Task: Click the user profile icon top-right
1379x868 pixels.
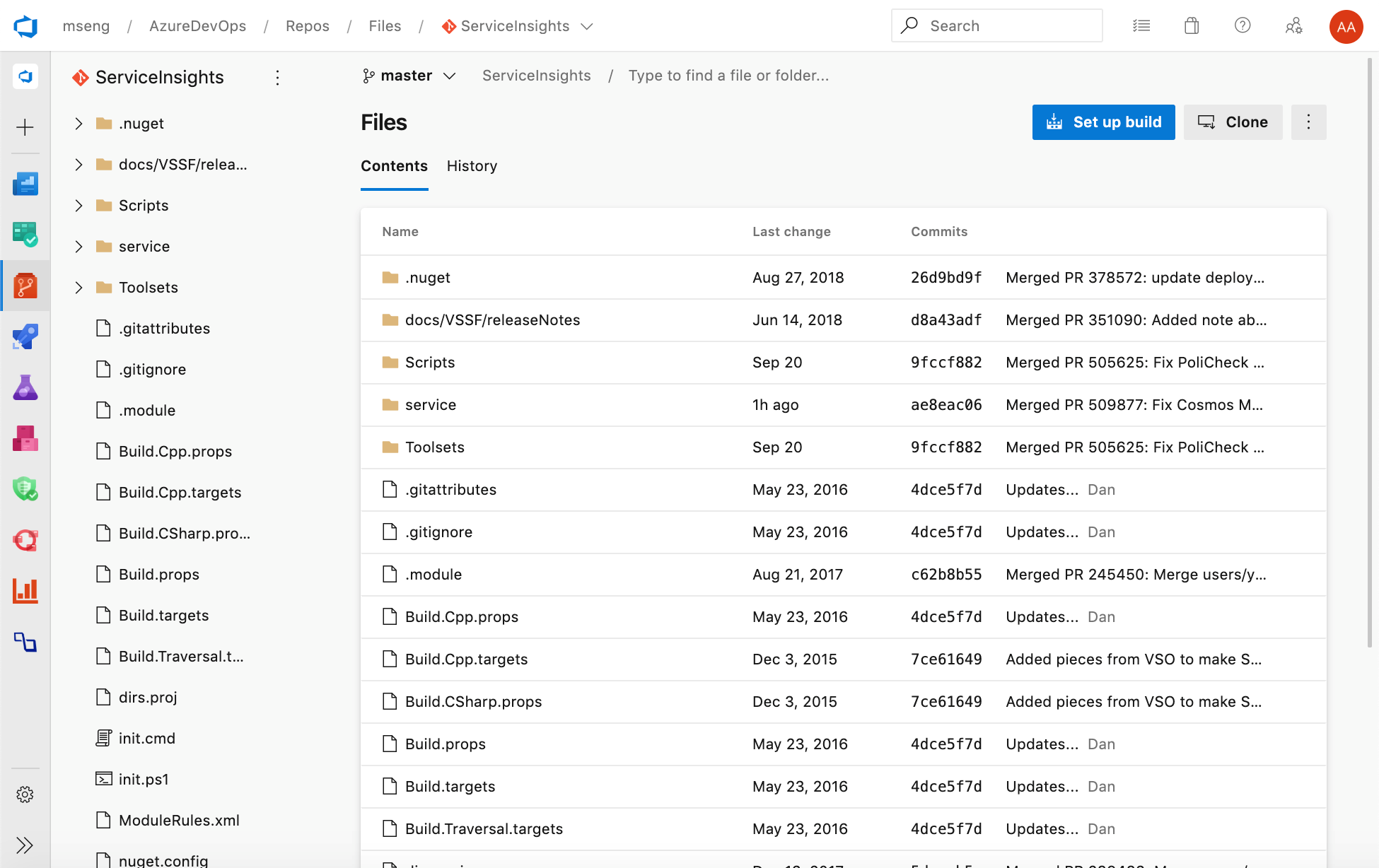Action: click(1346, 25)
